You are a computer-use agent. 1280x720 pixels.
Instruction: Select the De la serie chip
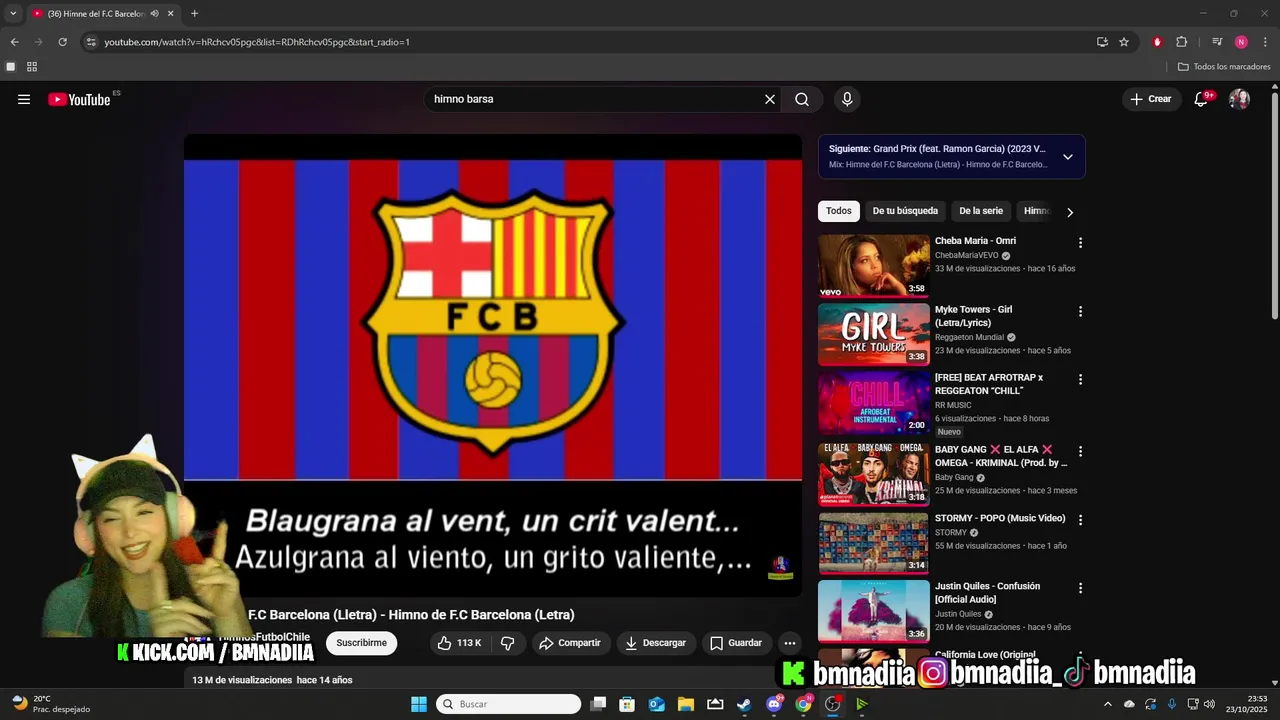coord(981,211)
